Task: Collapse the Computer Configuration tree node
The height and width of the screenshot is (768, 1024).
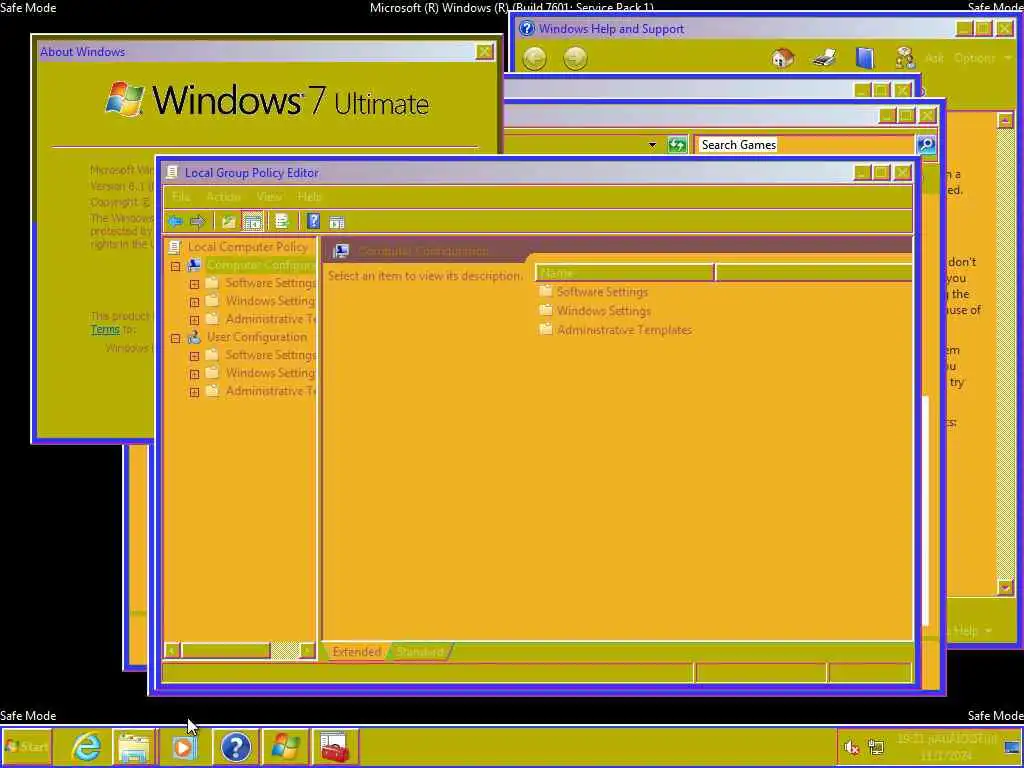Action: point(175,266)
